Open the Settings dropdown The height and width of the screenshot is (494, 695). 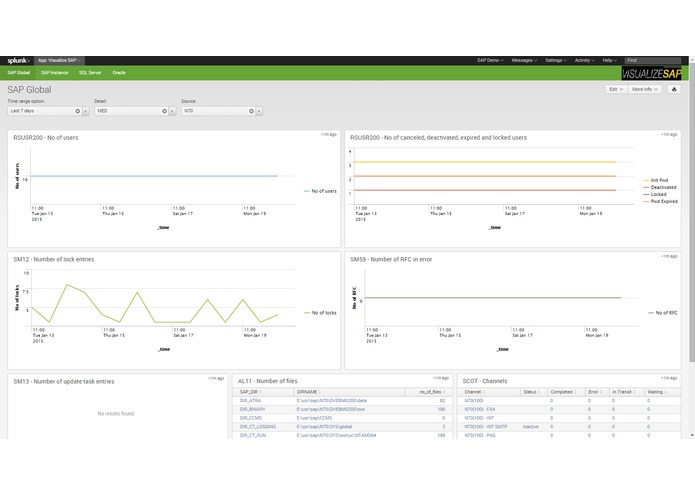pyautogui.click(x=556, y=60)
